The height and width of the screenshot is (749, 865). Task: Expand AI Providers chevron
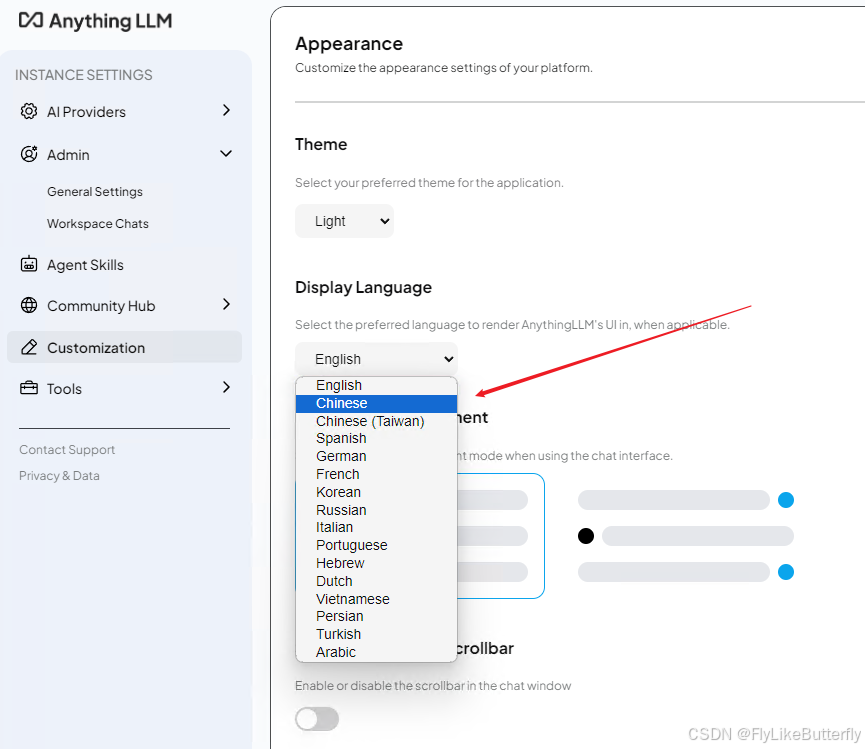pyautogui.click(x=226, y=110)
